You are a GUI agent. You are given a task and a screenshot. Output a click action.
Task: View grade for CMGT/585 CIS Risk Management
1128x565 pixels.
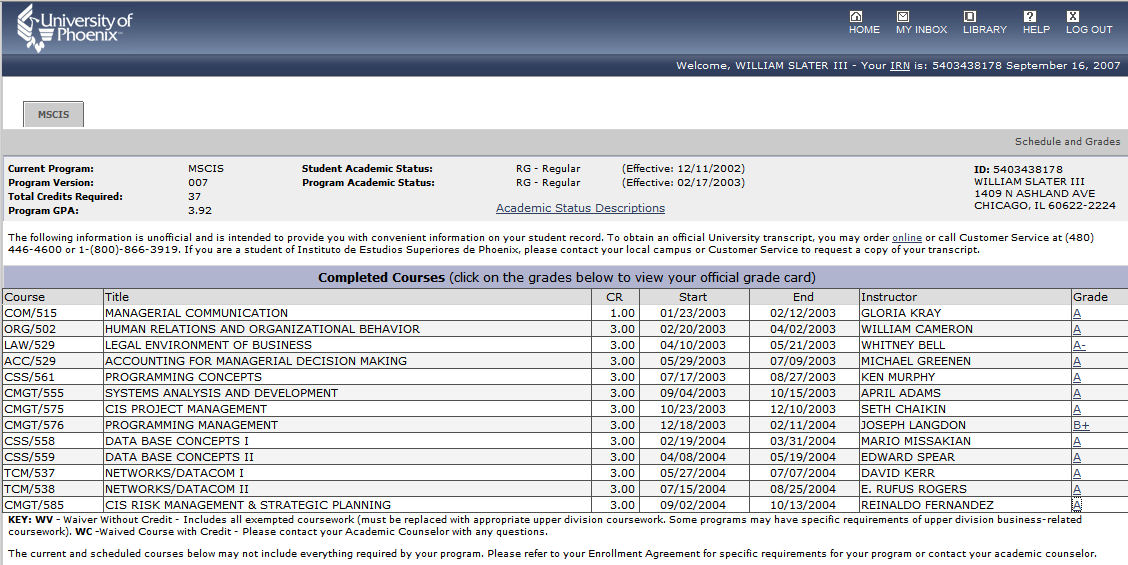[x=1077, y=505]
